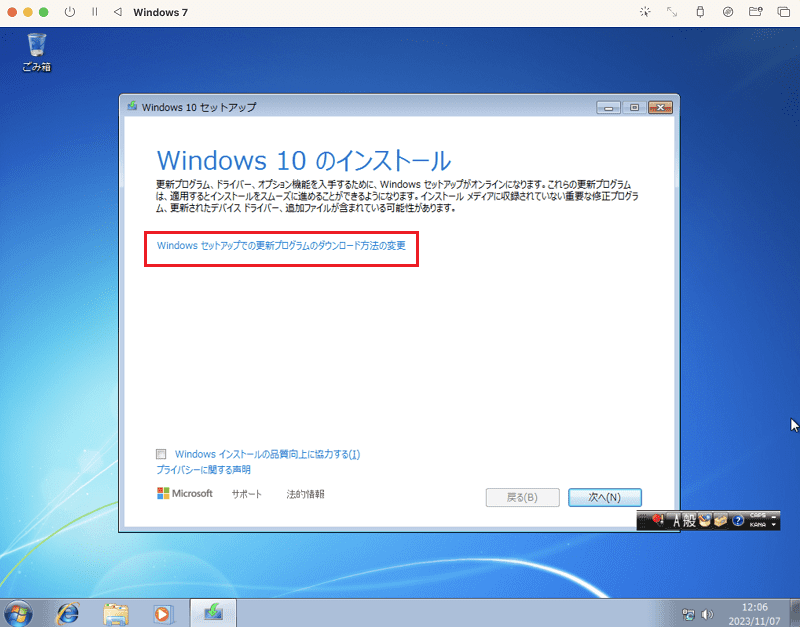
Task: Toggle the CAPS indicator on language bar
Action: point(758,515)
